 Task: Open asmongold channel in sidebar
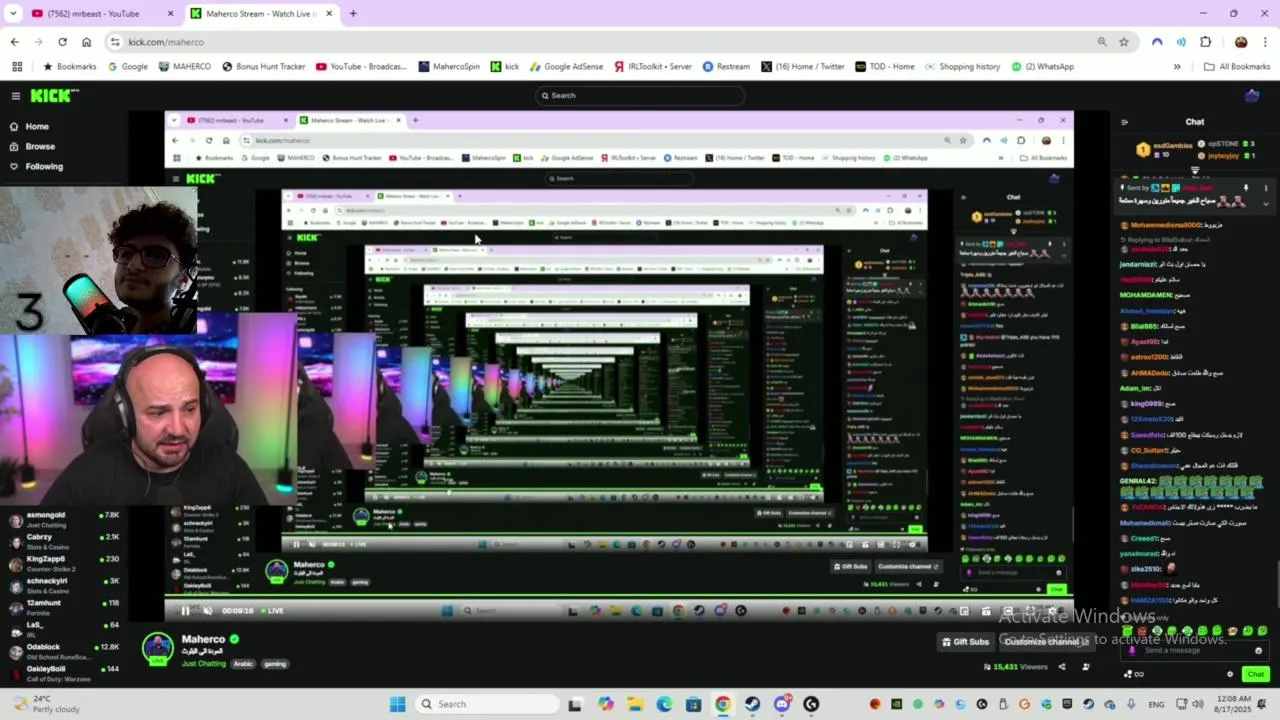(62, 520)
